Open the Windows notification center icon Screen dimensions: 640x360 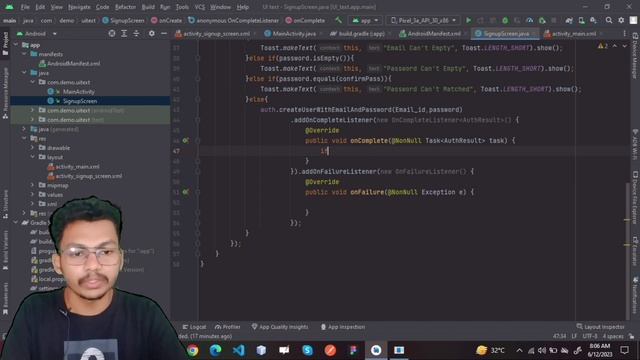pos(624,350)
